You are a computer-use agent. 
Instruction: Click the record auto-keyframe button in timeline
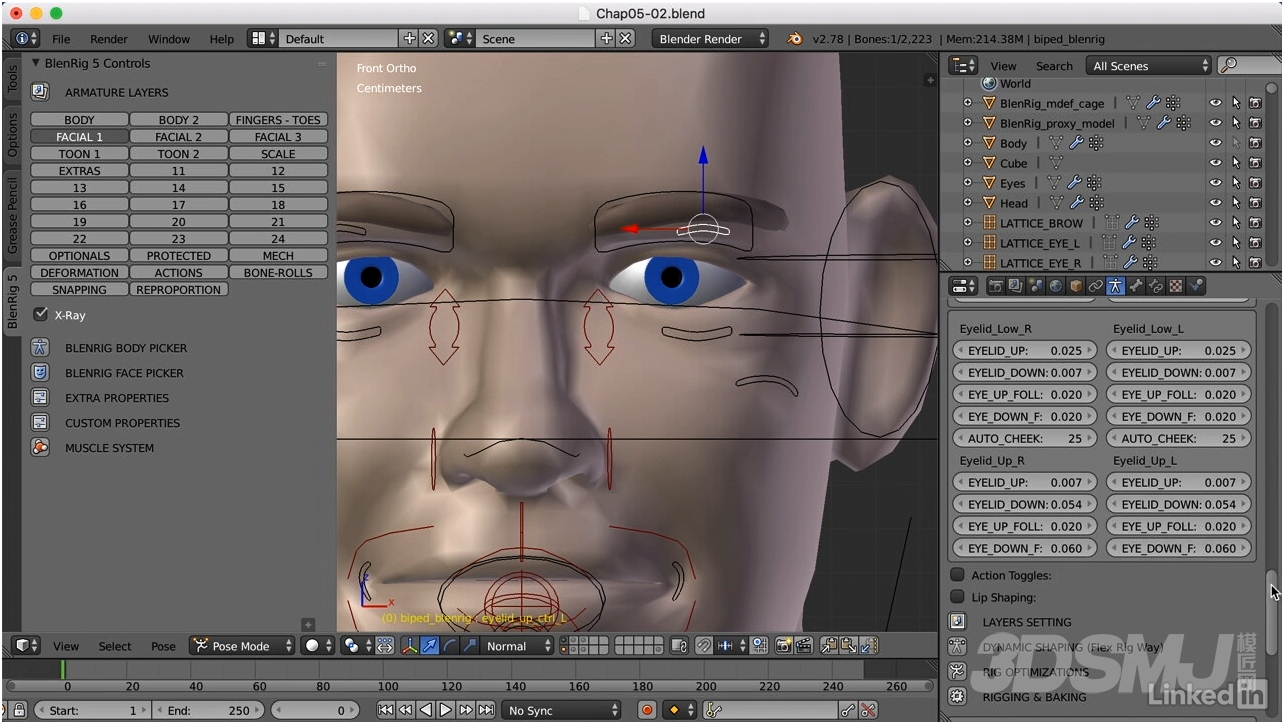[x=647, y=710]
